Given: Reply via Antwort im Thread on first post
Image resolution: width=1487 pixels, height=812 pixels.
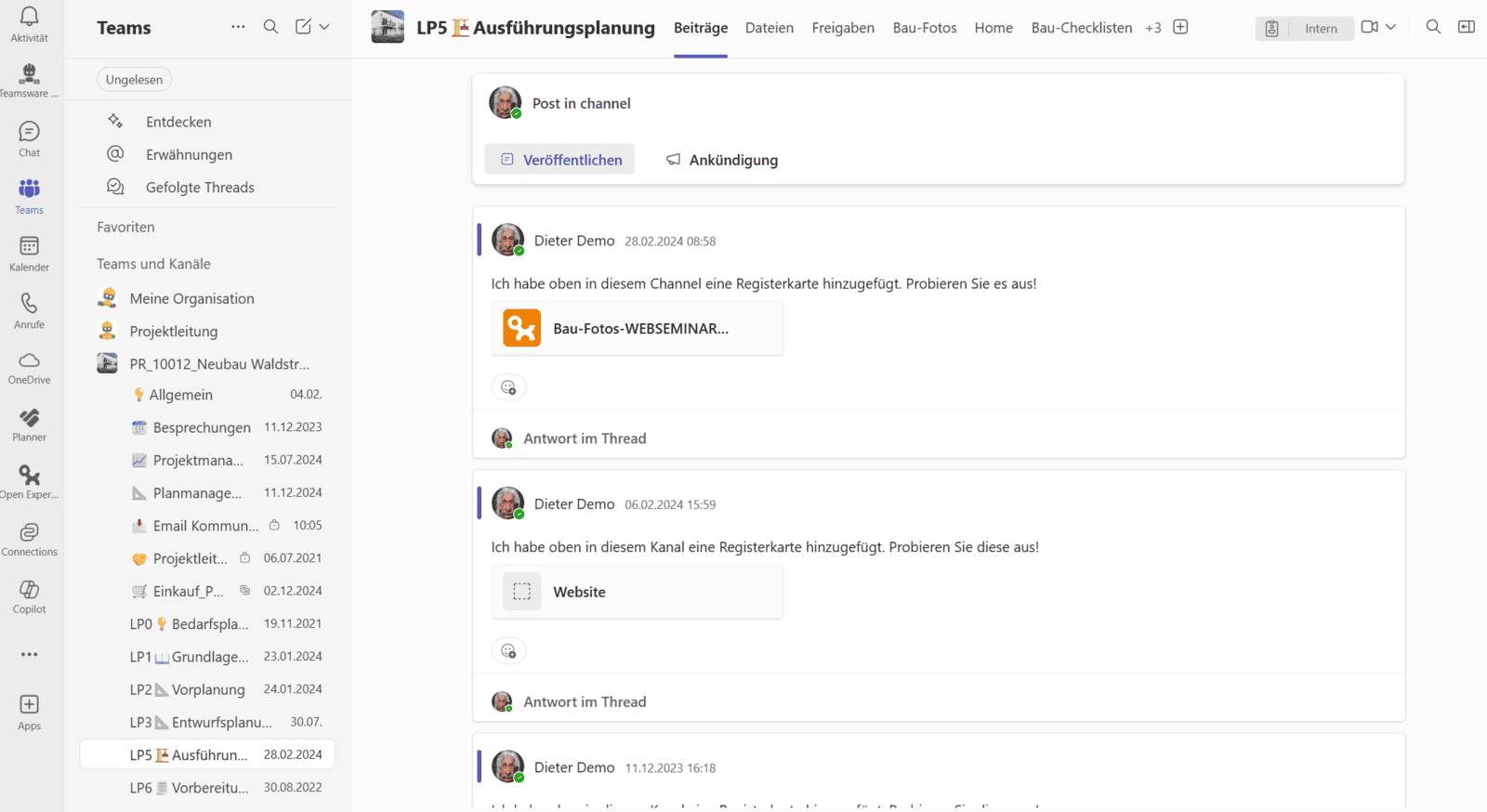Looking at the screenshot, I should click(x=584, y=439).
